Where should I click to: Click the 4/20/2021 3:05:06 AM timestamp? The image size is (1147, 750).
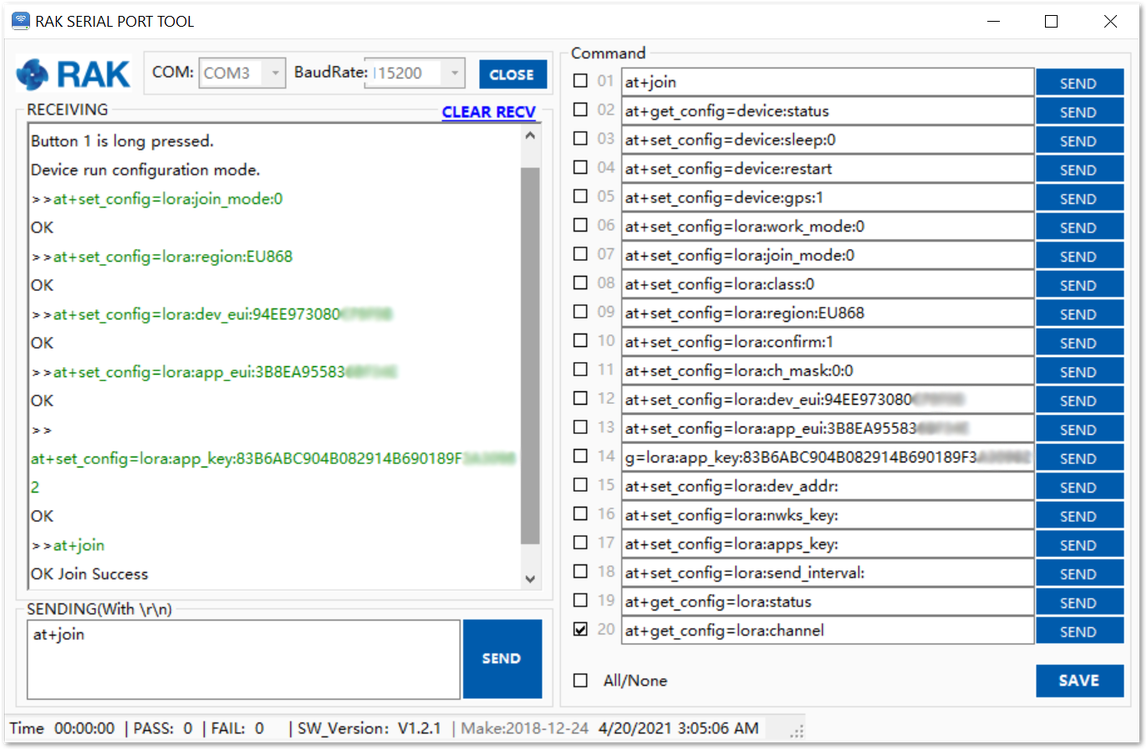[678, 729]
